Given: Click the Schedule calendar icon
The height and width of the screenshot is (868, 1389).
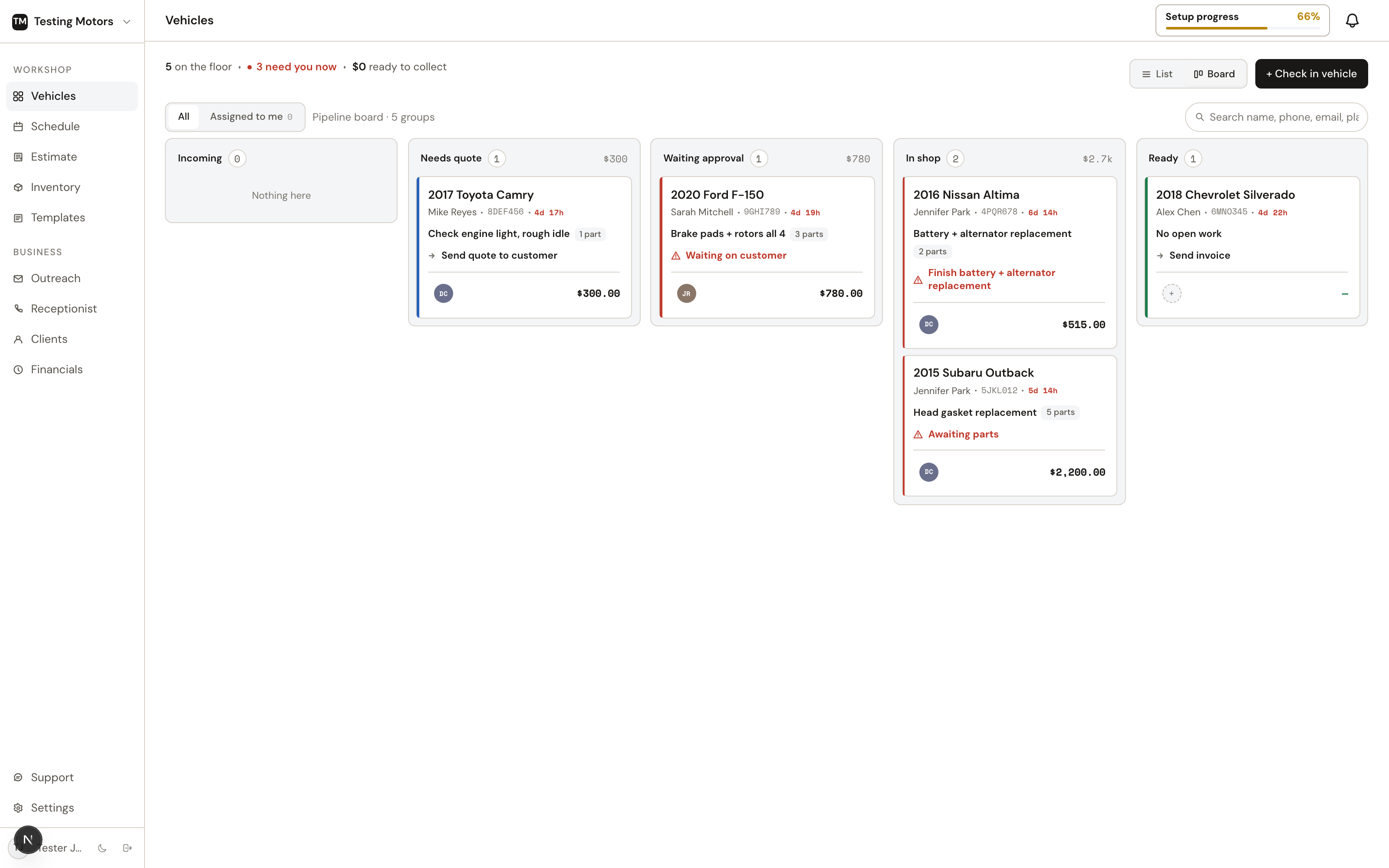Looking at the screenshot, I should (18, 127).
